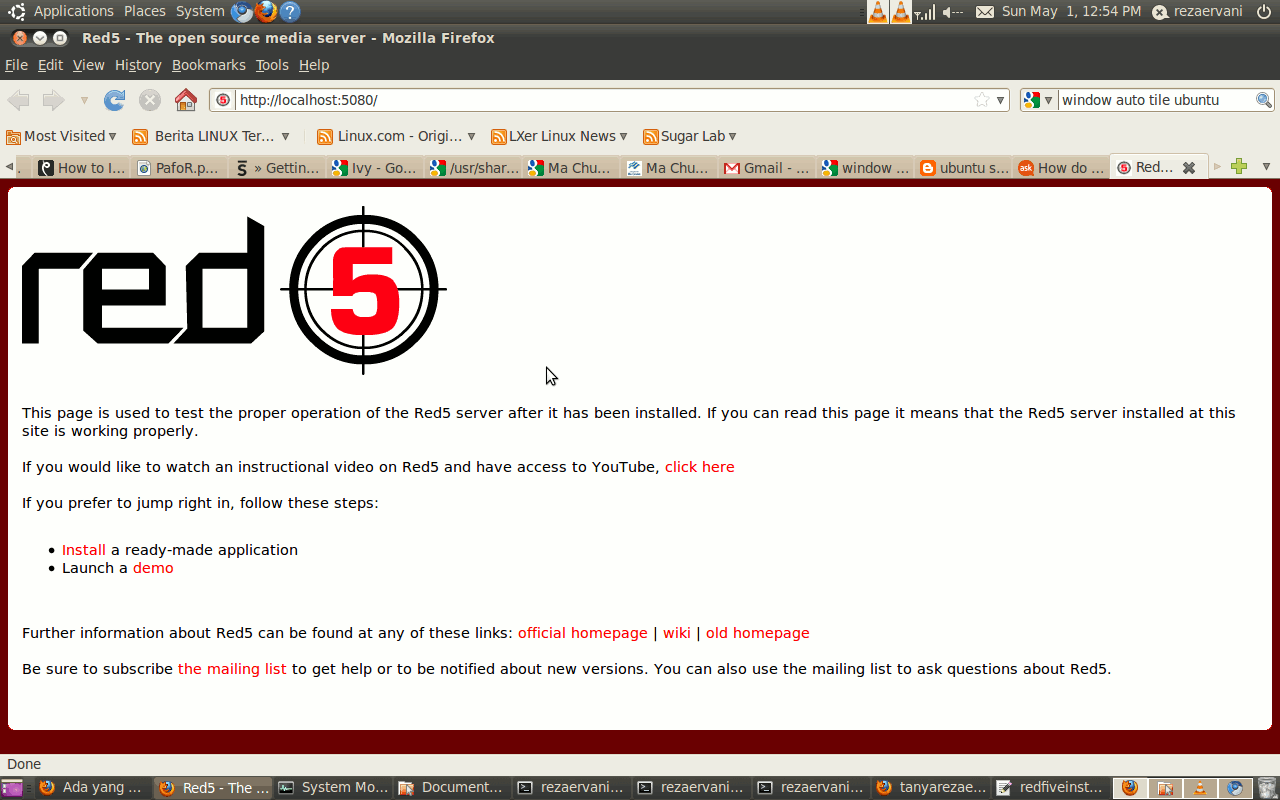Screen dimensions: 1280x800
Task: Switch to the 'ubuntu s...' tab
Action: 963,168
